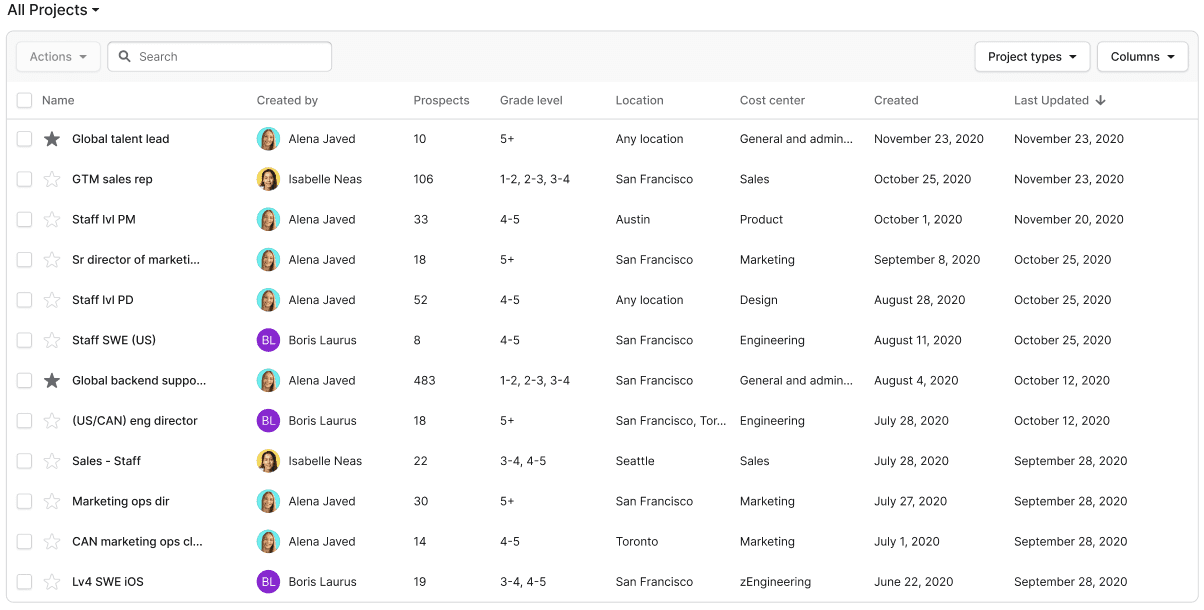The width and height of the screenshot is (1204, 610).
Task: Star the Staff lvl PM project
Action: point(52,220)
